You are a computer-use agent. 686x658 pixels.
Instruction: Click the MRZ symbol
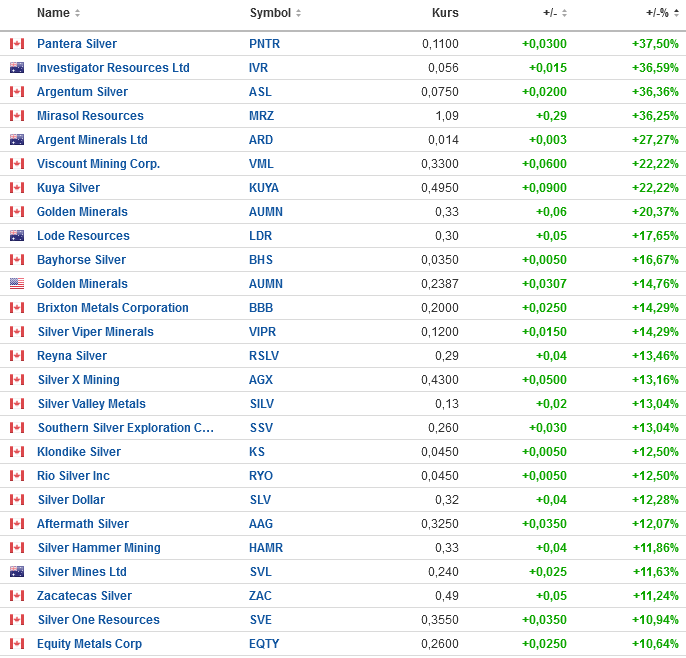tap(262, 116)
